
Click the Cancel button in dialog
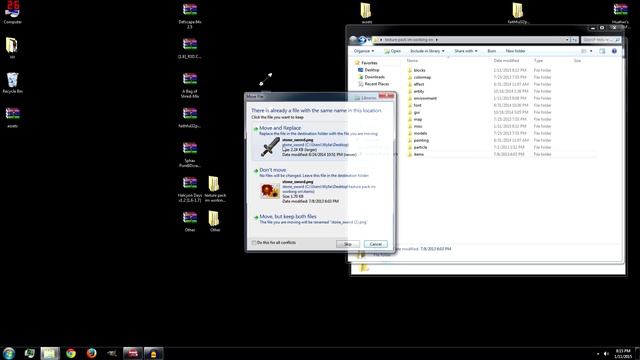(x=376, y=244)
